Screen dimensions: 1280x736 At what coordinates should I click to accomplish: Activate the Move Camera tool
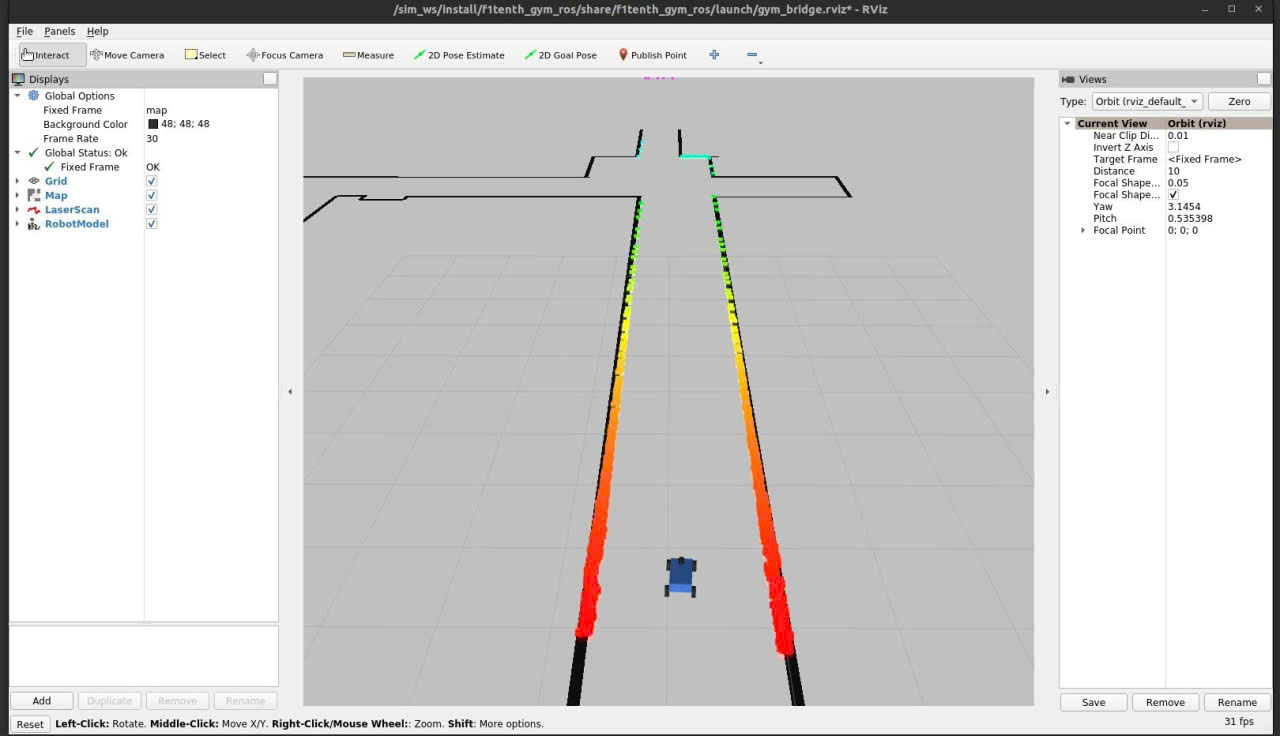pyautogui.click(x=127, y=55)
